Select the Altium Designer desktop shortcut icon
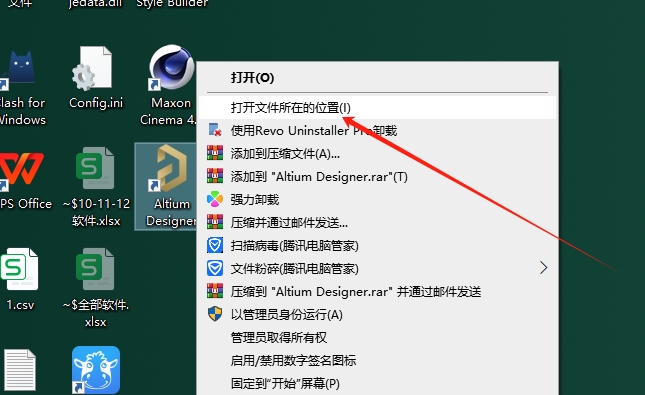 click(172, 168)
